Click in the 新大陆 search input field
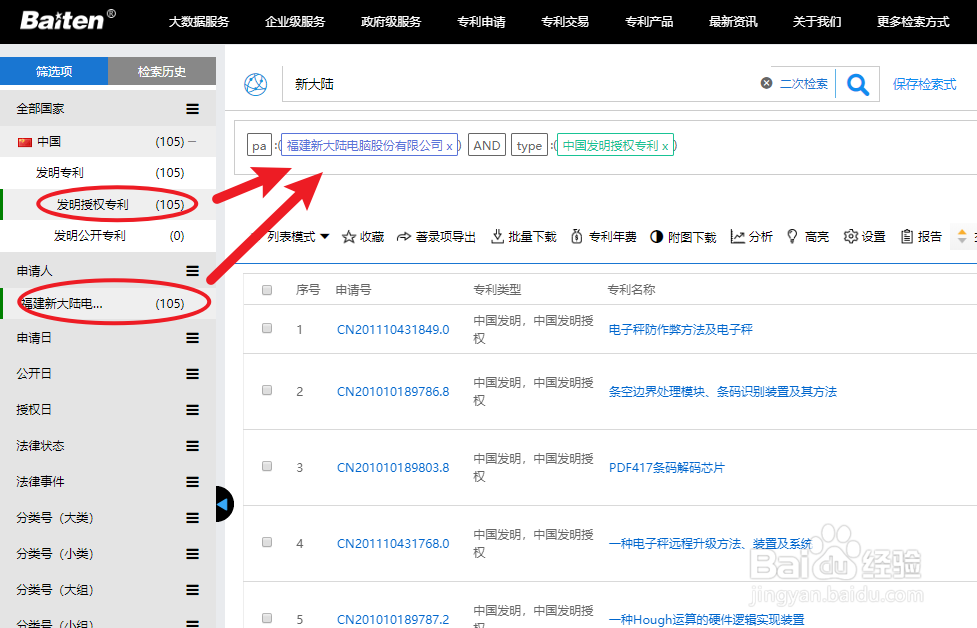The width and height of the screenshot is (977, 628). coord(520,84)
